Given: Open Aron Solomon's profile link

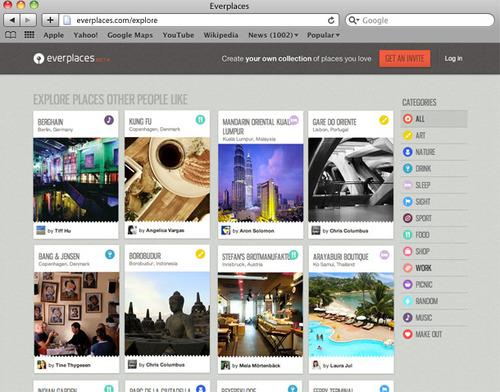Looking at the screenshot, I should (x=257, y=231).
